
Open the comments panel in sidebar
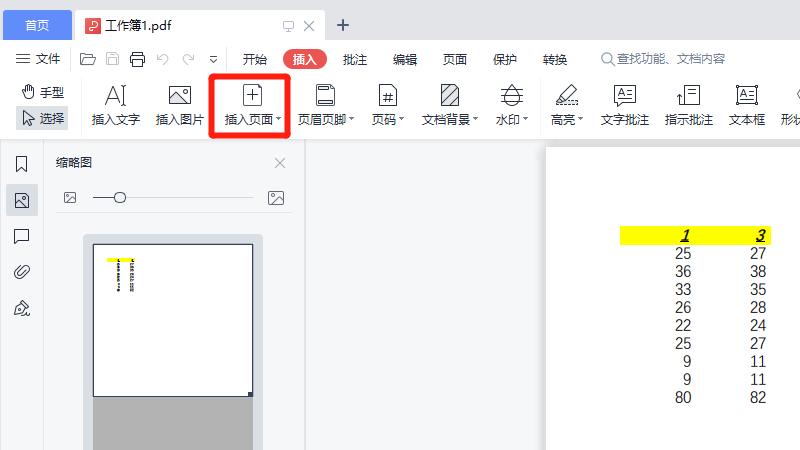point(21,236)
